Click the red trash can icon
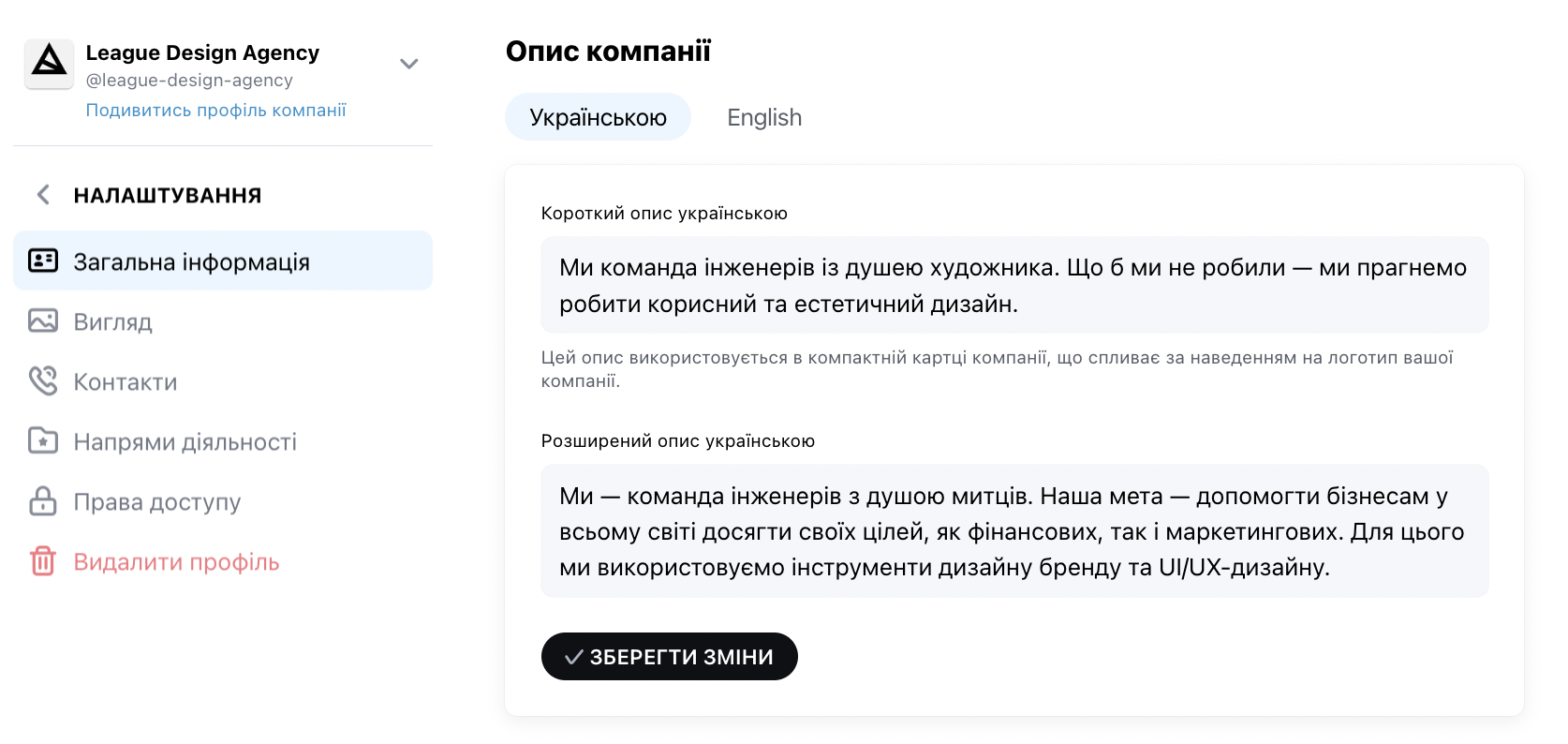The height and width of the screenshot is (744, 1568). coord(43,561)
